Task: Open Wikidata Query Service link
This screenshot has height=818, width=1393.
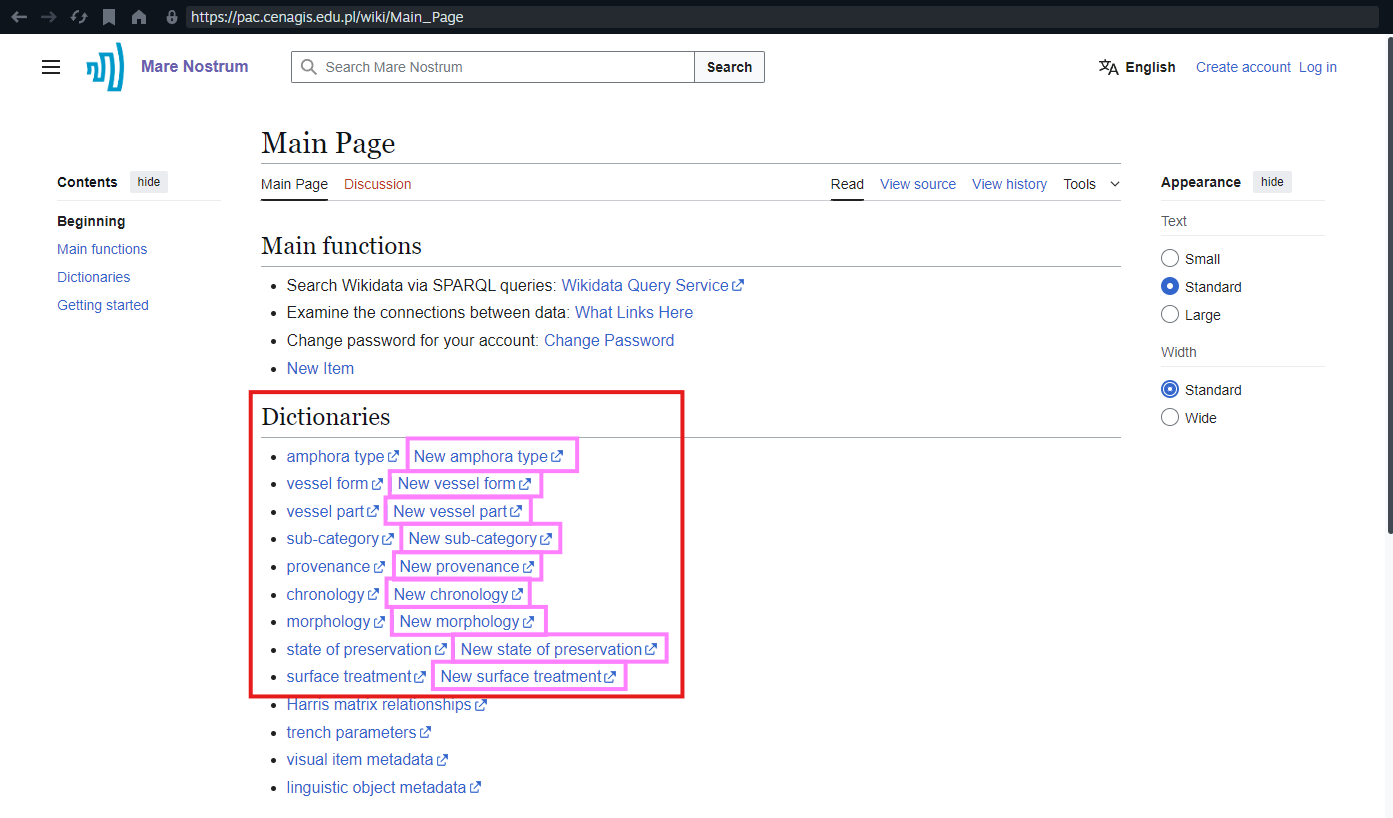Action: click(x=652, y=285)
